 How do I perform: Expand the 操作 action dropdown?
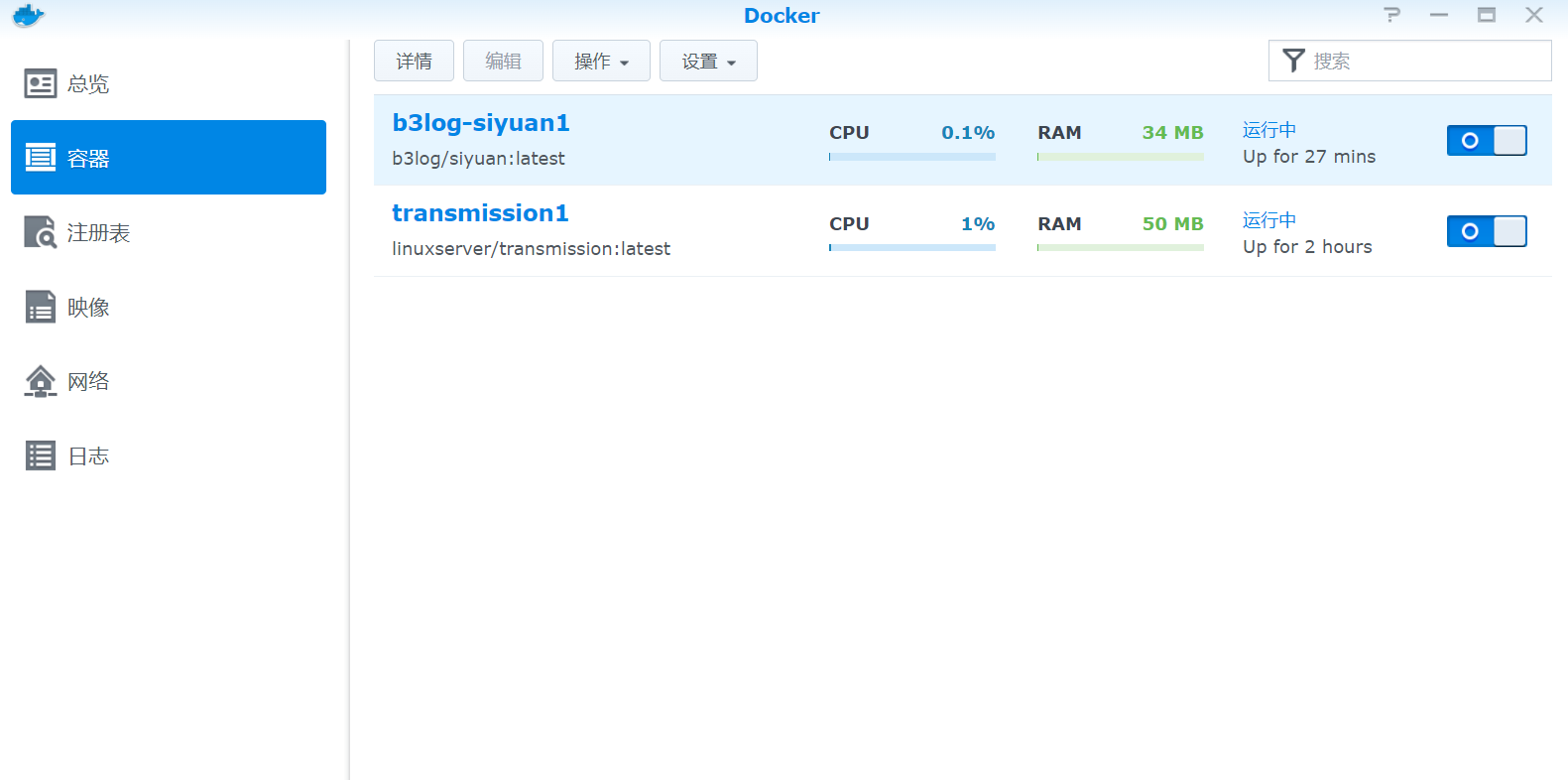pos(601,61)
